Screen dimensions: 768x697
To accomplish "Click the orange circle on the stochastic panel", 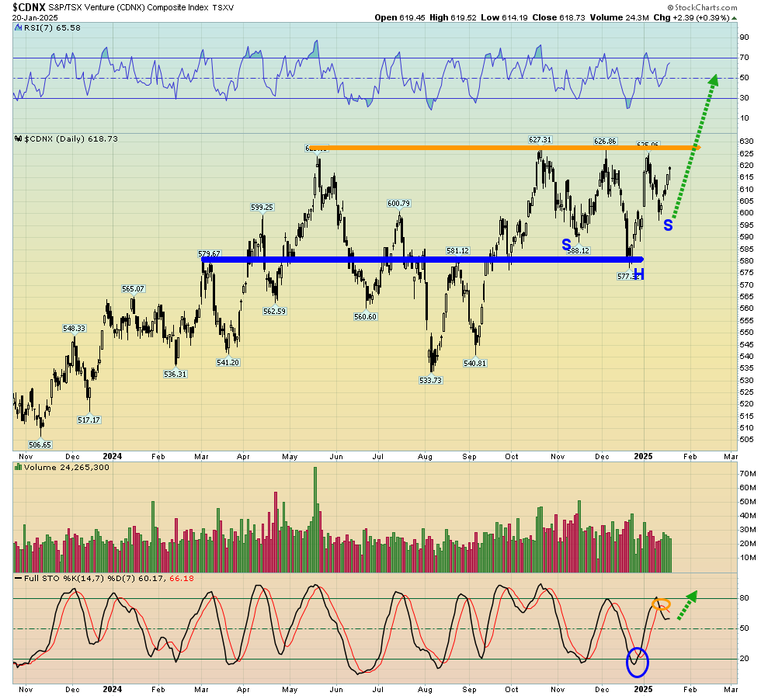I will (661, 604).
